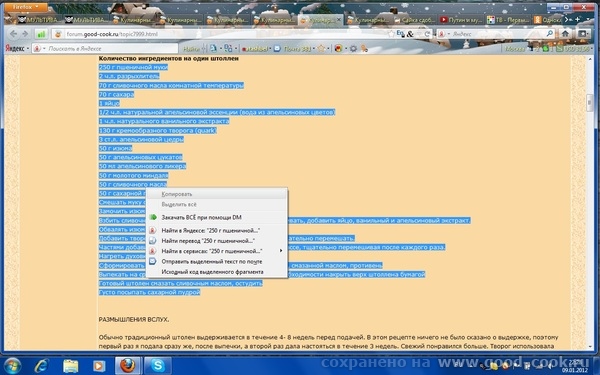Reload the page with the refresh icon
The image size is (600, 375).
point(427,34)
